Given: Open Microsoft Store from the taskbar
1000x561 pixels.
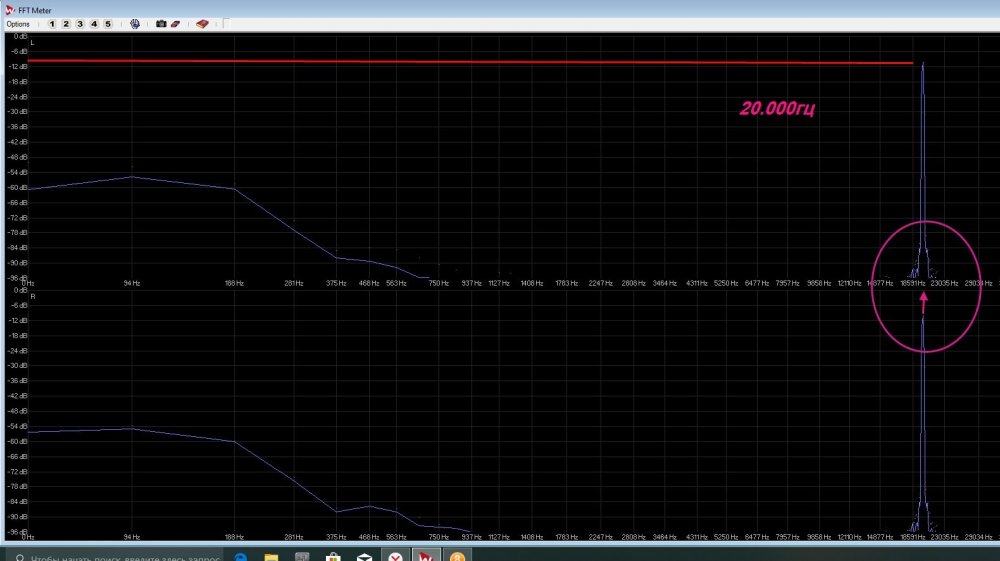Looking at the screenshot, I should pos(334,556).
